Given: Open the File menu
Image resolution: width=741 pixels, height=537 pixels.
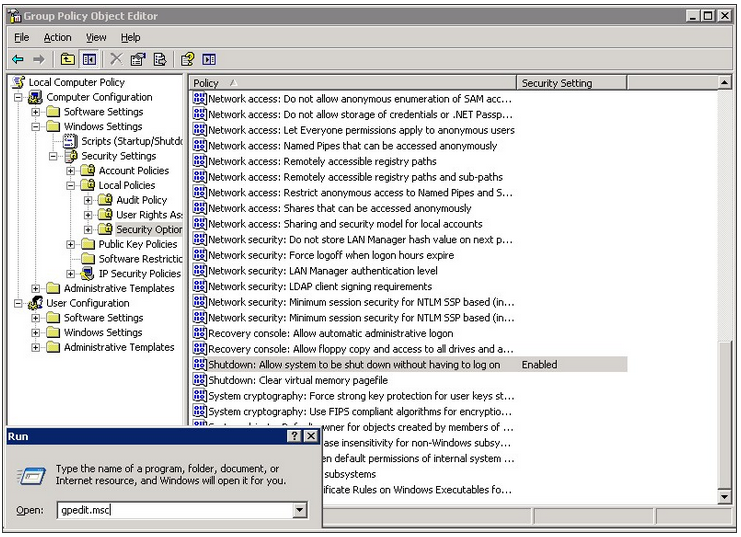Looking at the screenshot, I should point(22,37).
